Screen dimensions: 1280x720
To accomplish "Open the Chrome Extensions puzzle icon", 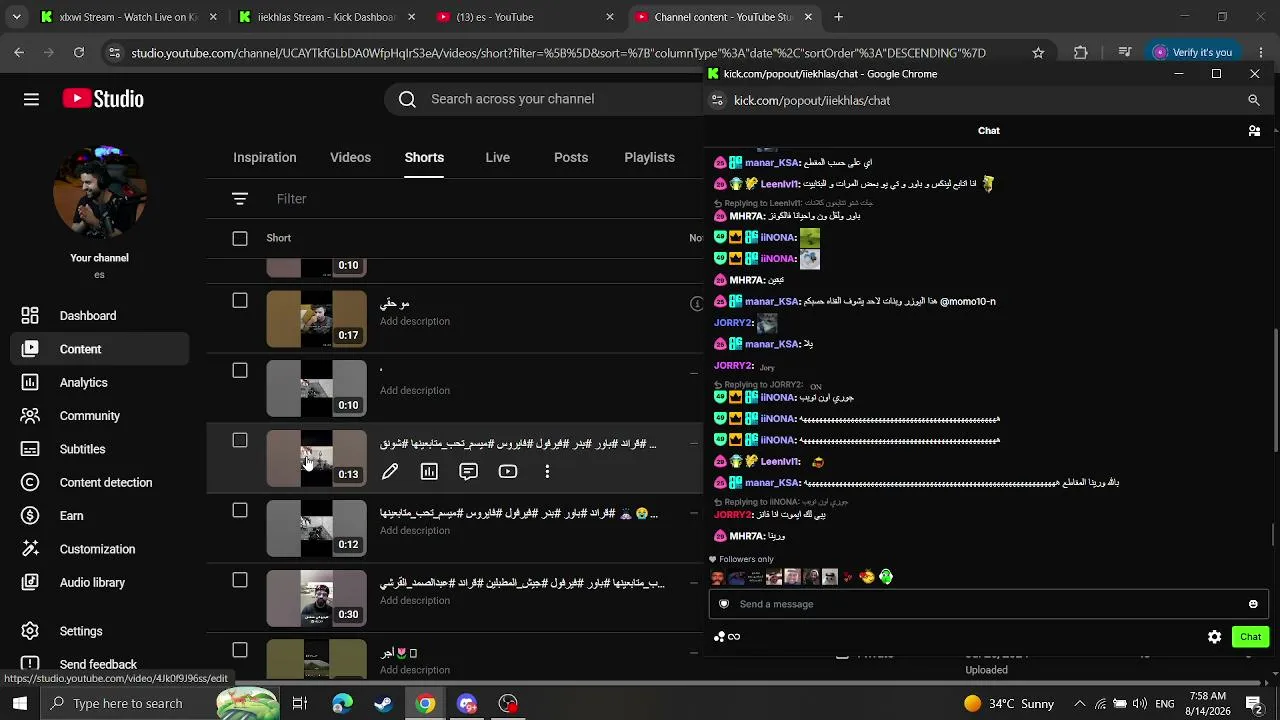I will (1080, 53).
